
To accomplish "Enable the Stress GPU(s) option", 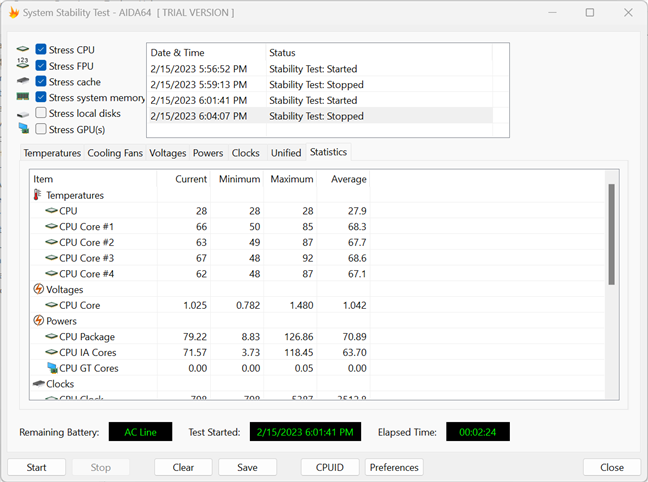I will pos(41,129).
